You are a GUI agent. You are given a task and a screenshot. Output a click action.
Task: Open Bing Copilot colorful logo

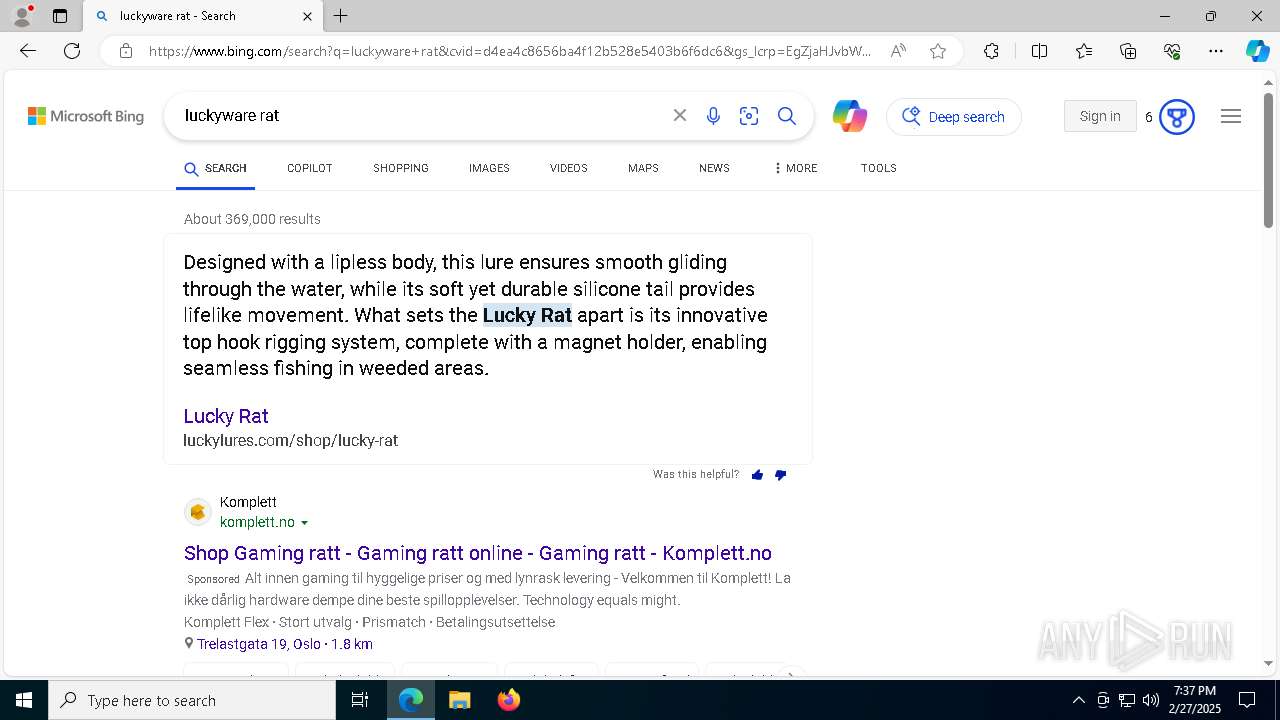pos(849,116)
